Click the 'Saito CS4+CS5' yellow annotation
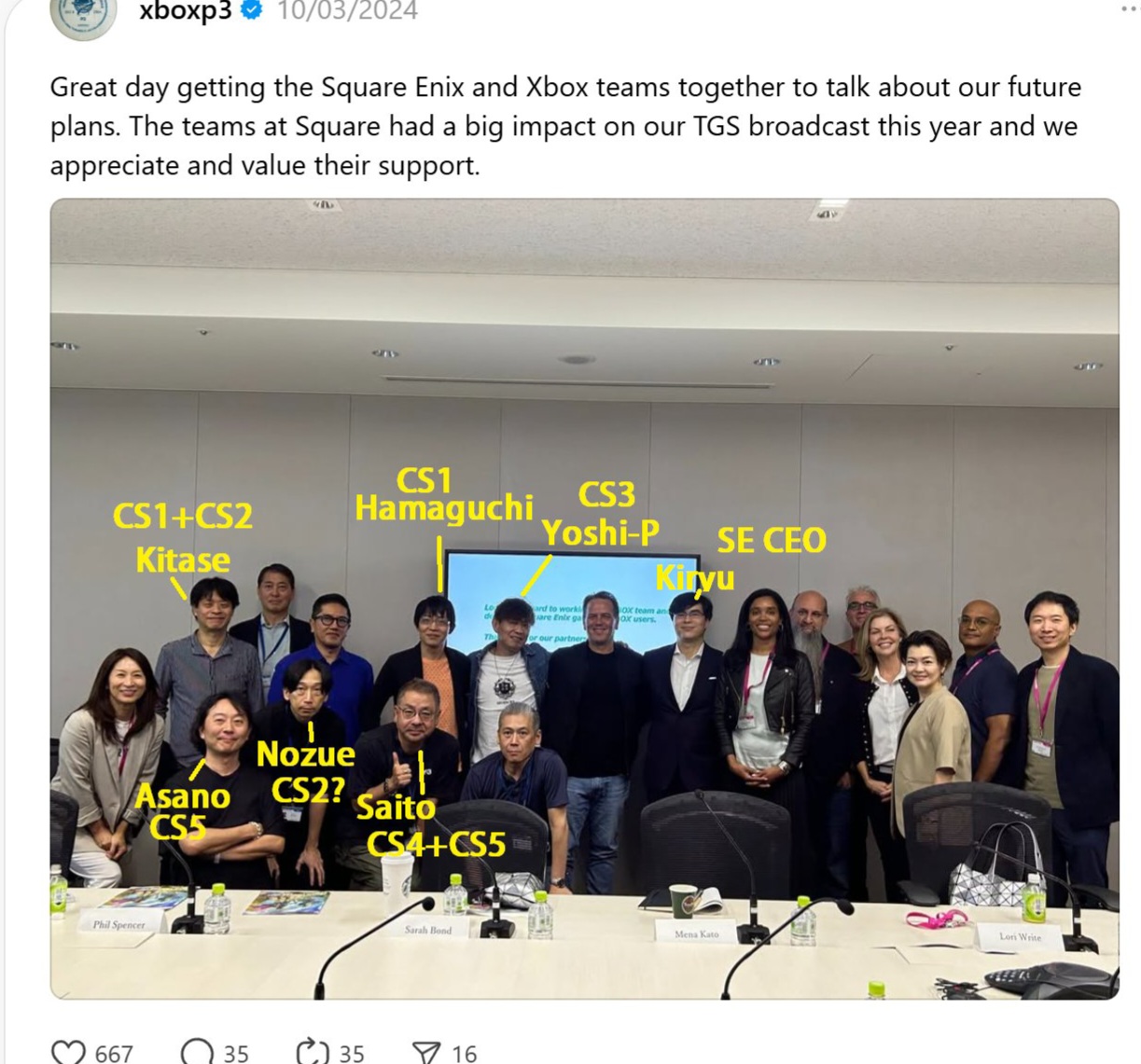Screen dimensions: 1141x1064 (433, 825)
